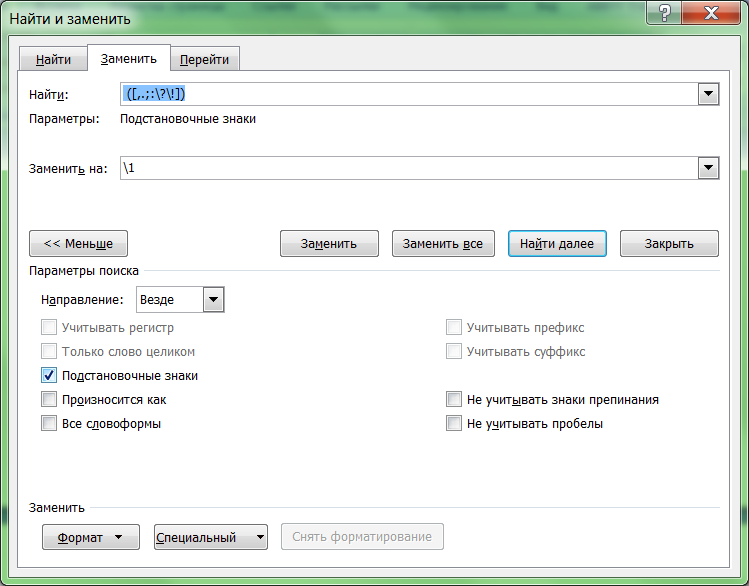Click Снять форматирование button
749x586 pixels.
click(362, 537)
